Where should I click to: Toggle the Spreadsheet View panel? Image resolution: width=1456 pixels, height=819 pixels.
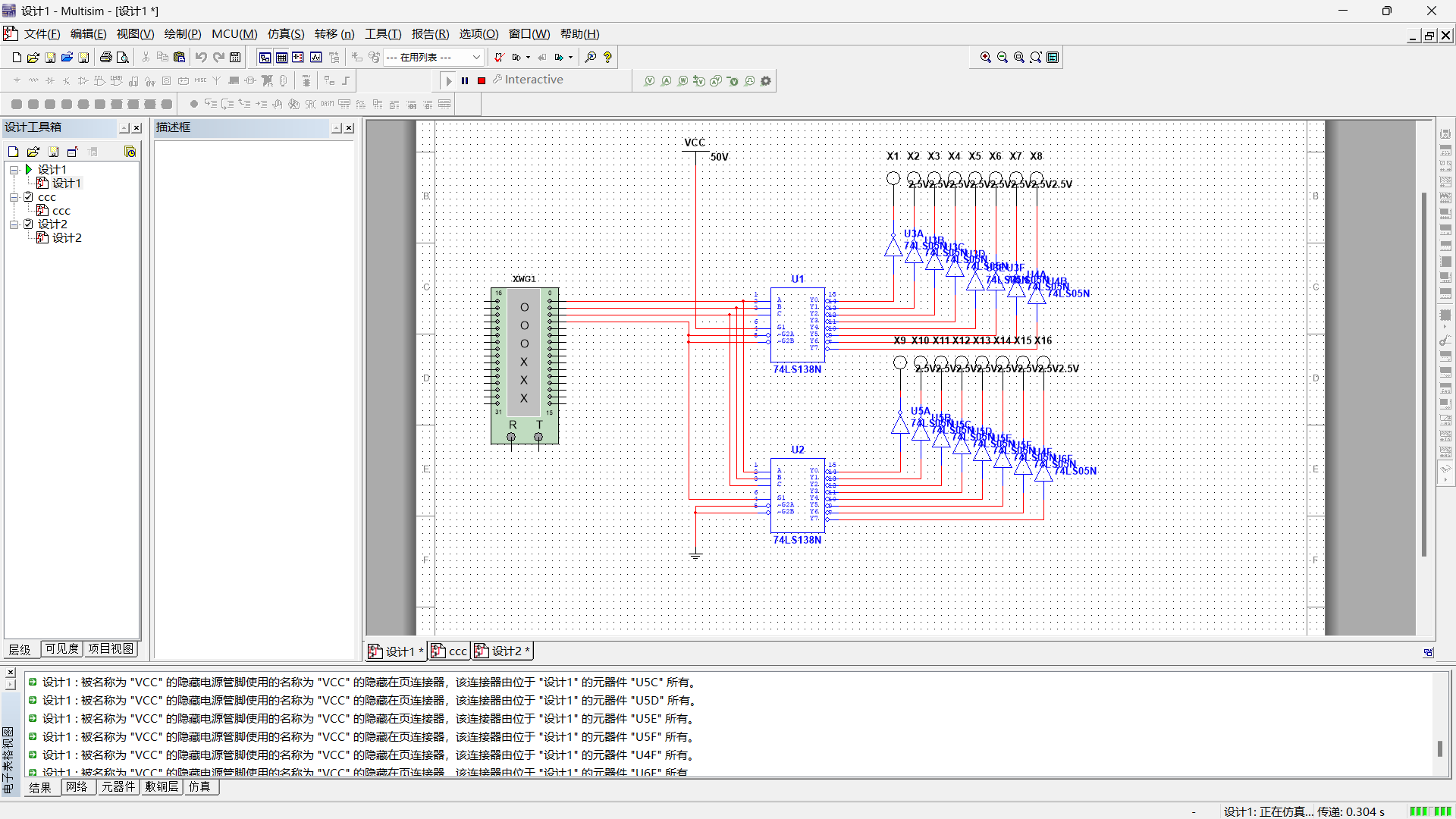tap(281, 58)
